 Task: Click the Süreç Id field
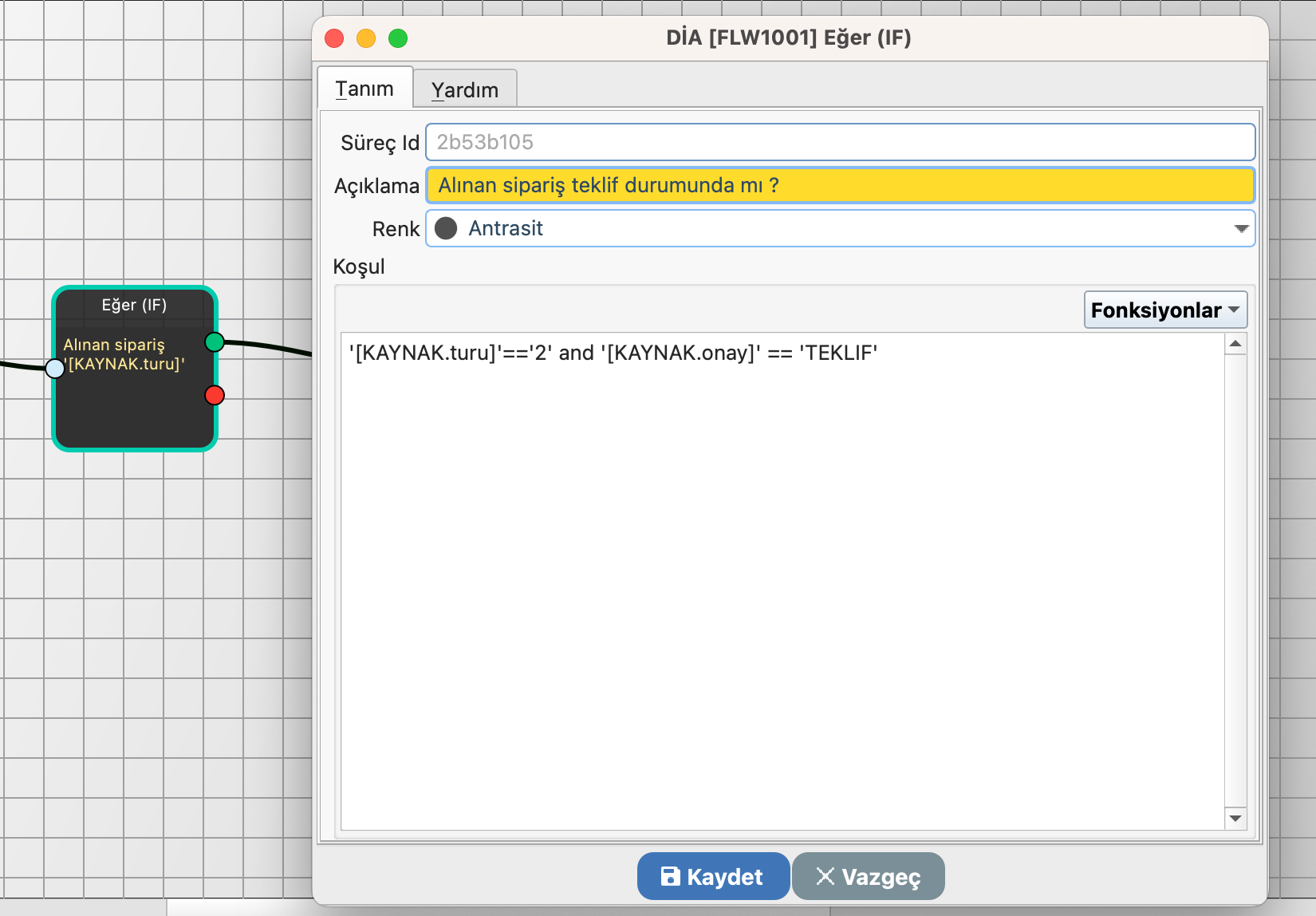839,142
